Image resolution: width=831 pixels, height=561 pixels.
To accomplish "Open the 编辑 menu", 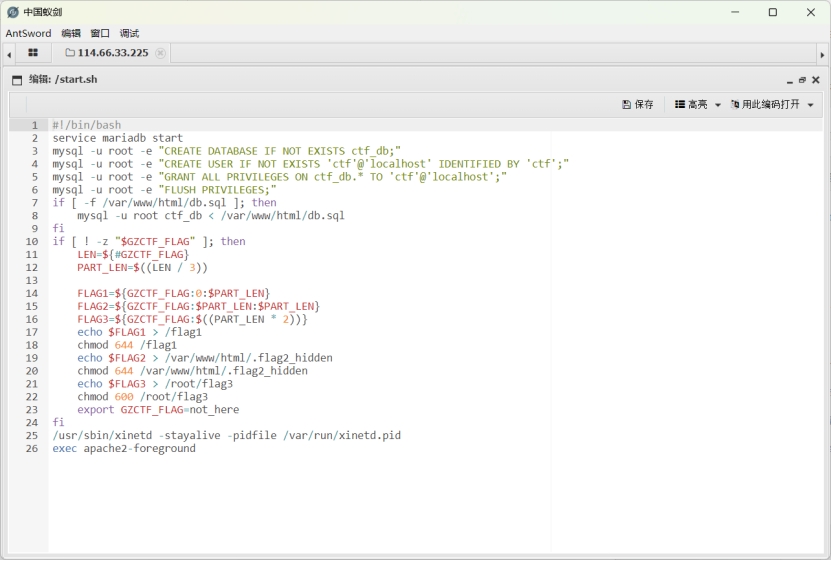I will (71, 33).
